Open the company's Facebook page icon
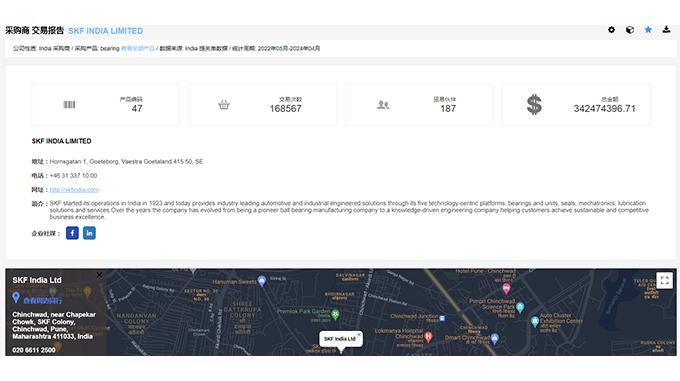Image resolution: width=680 pixels, height=381 pixels. click(72, 233)
